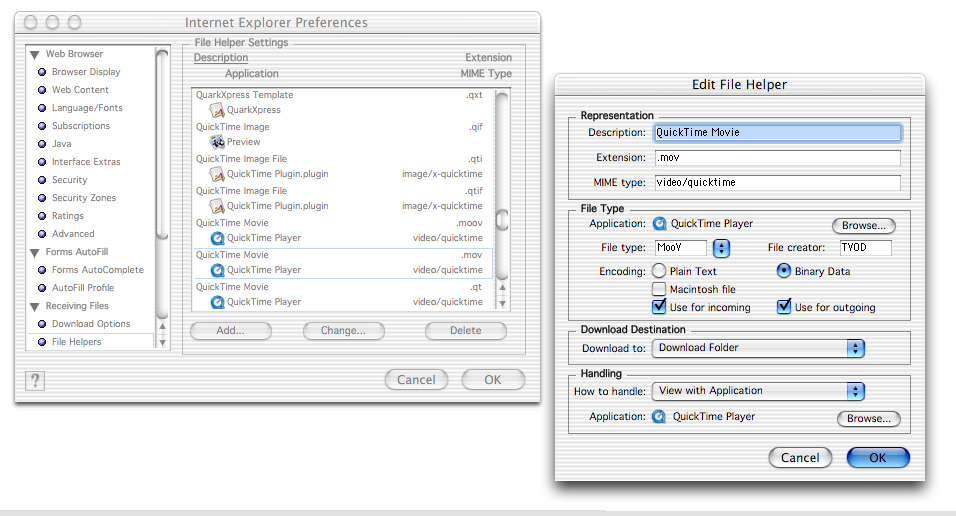Click Add... button in File Helper Settings
The image size is (956, 516).
230,331
